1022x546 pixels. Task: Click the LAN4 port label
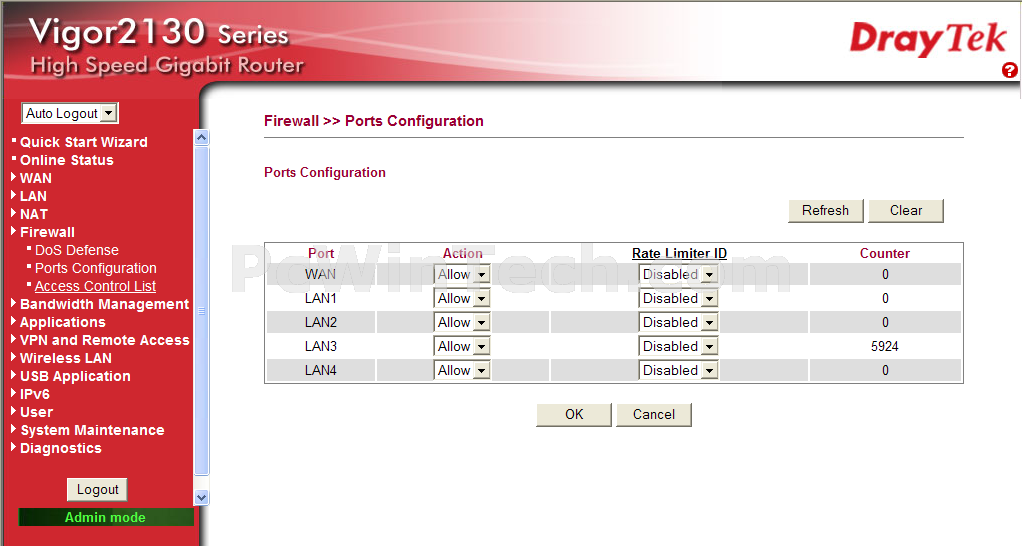(x=321, y=371)
